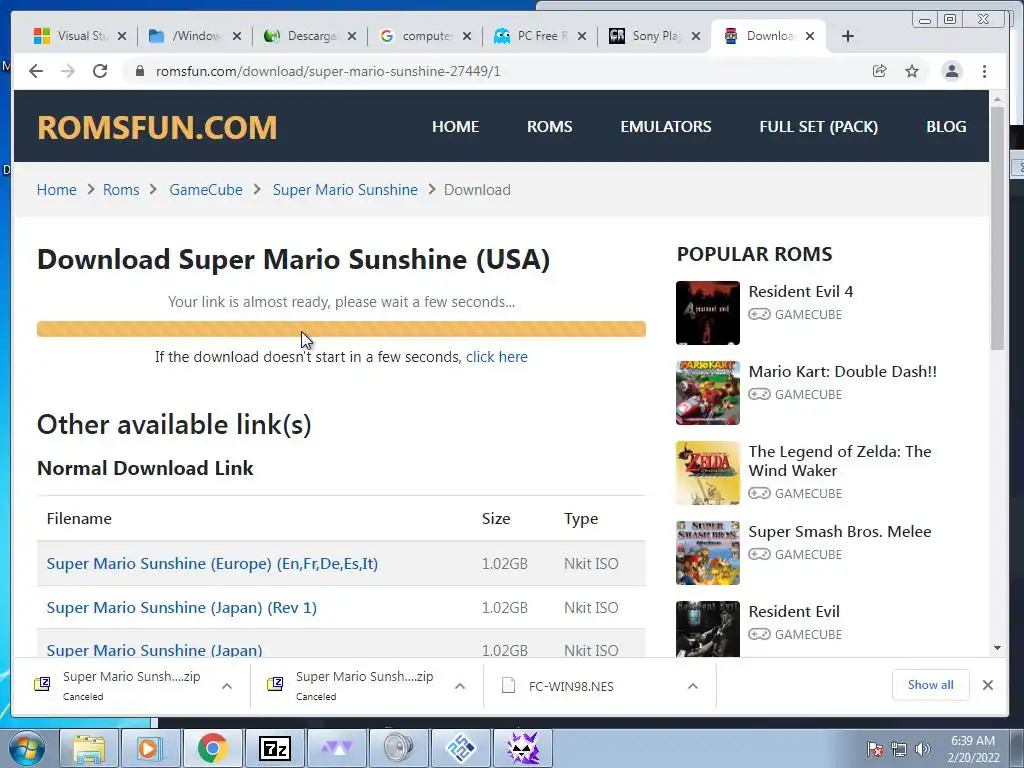The width and height of the screenshot is (1024, 768).
Task: Open the media player taskbar icon
Action: [150, 748]
